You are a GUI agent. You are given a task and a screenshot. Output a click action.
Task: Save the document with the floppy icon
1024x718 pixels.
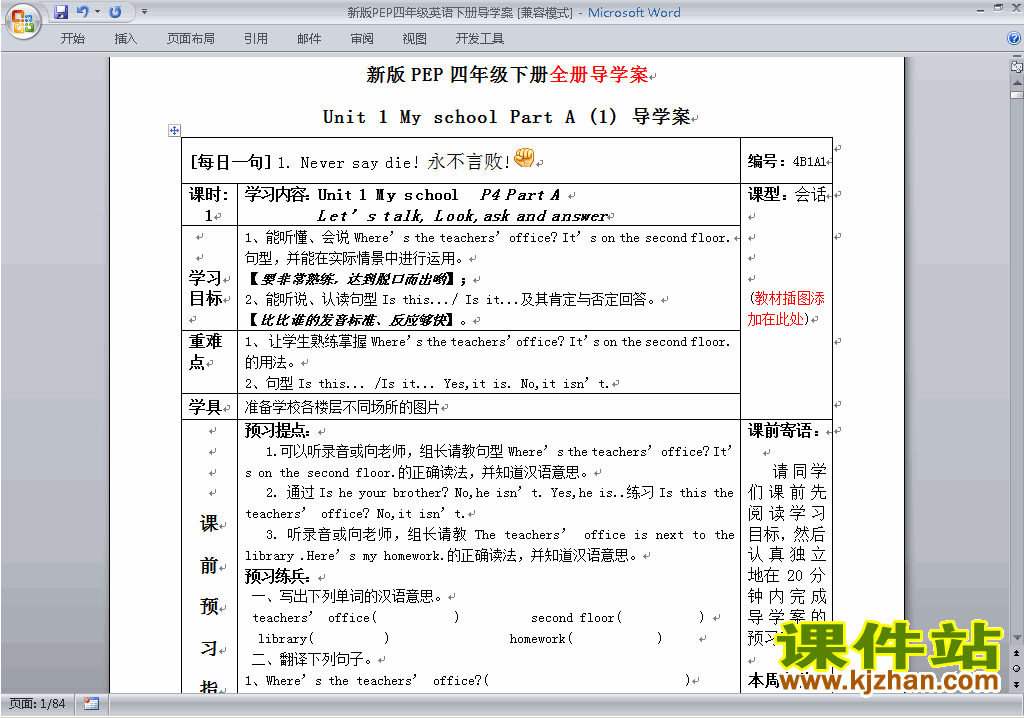click(x=61, y=12)
